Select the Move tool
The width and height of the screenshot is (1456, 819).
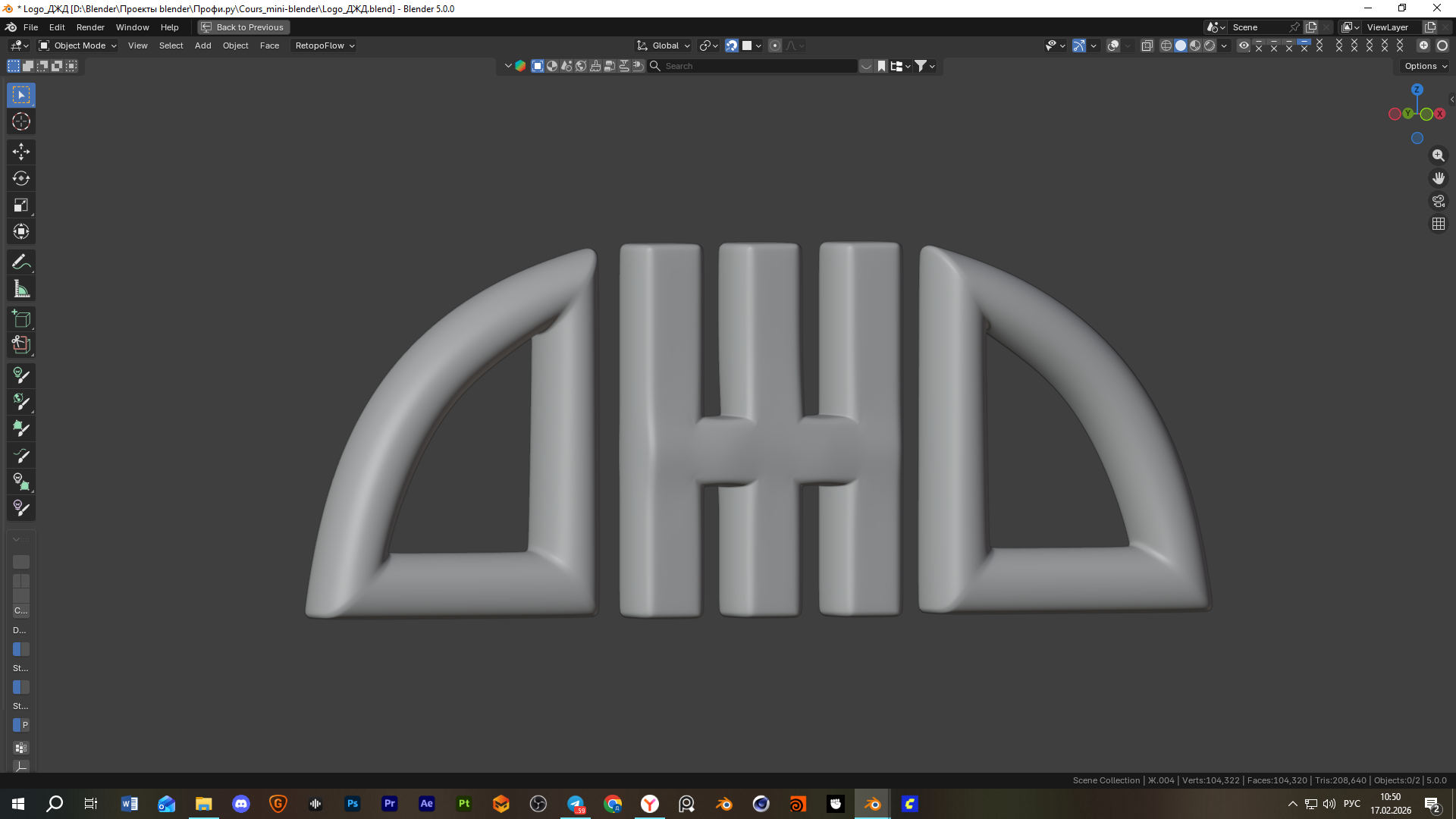click(21, 152)
